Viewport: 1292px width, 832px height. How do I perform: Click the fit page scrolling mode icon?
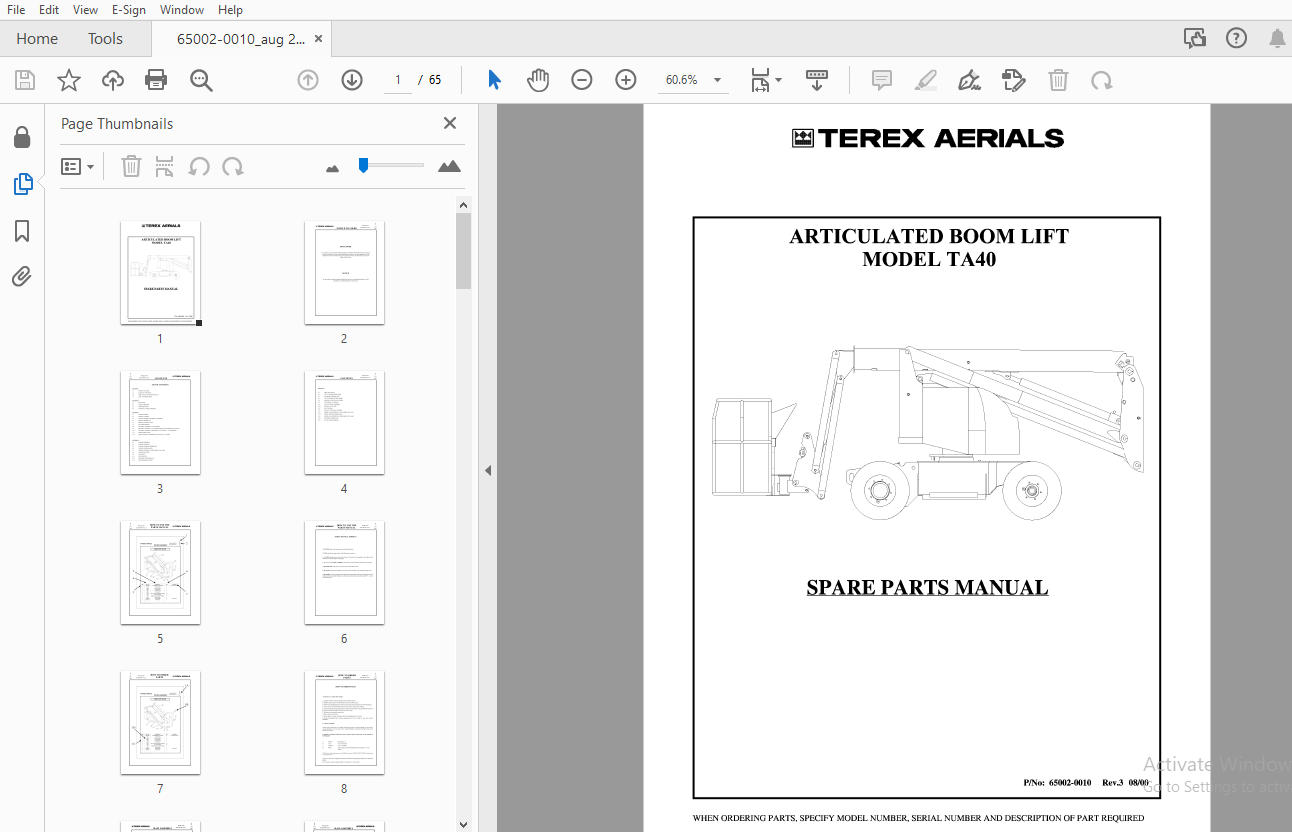pyautogui.click(x=761, y=80)
